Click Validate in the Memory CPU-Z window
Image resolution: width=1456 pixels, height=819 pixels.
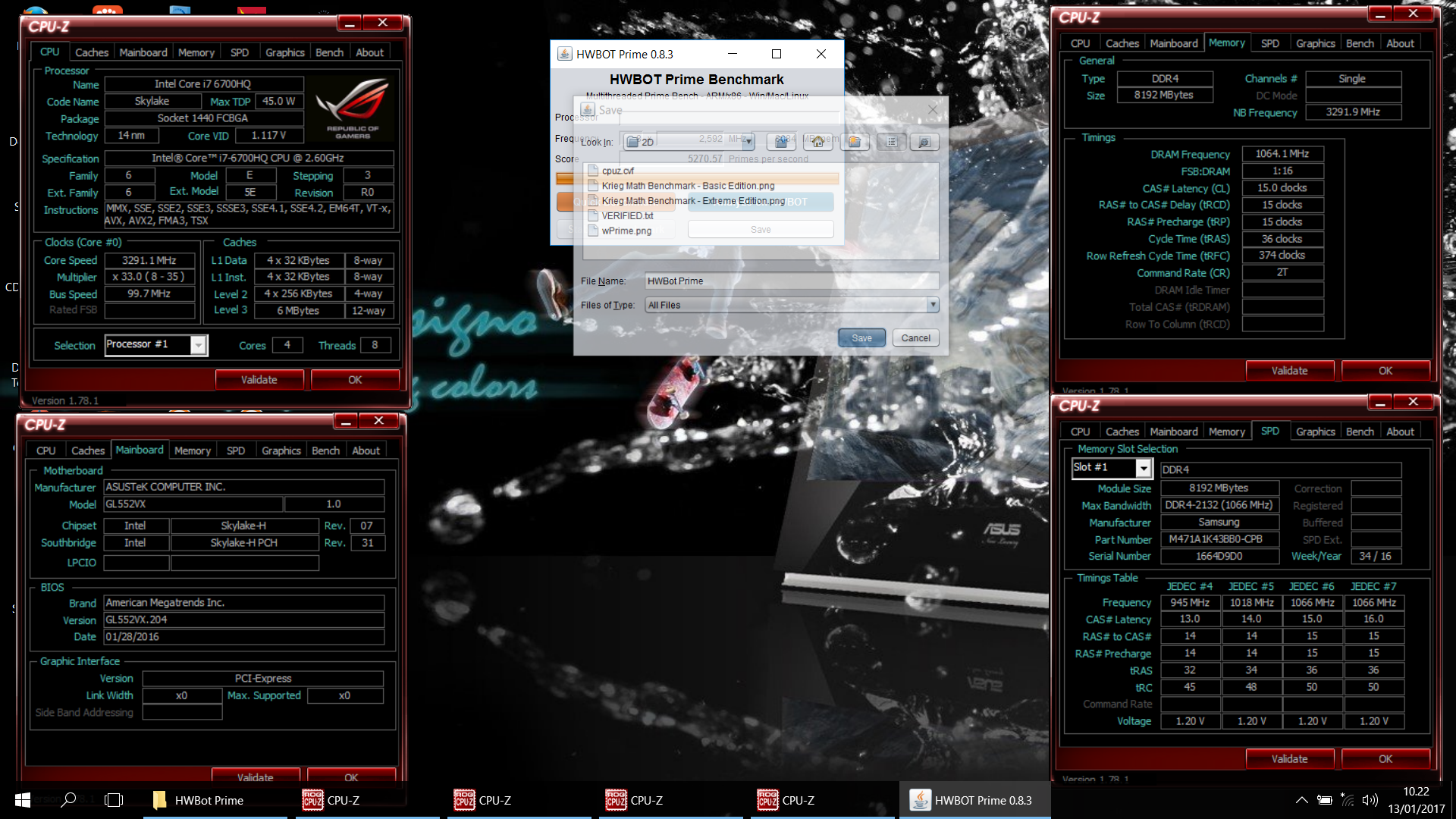pos(1289,371)
